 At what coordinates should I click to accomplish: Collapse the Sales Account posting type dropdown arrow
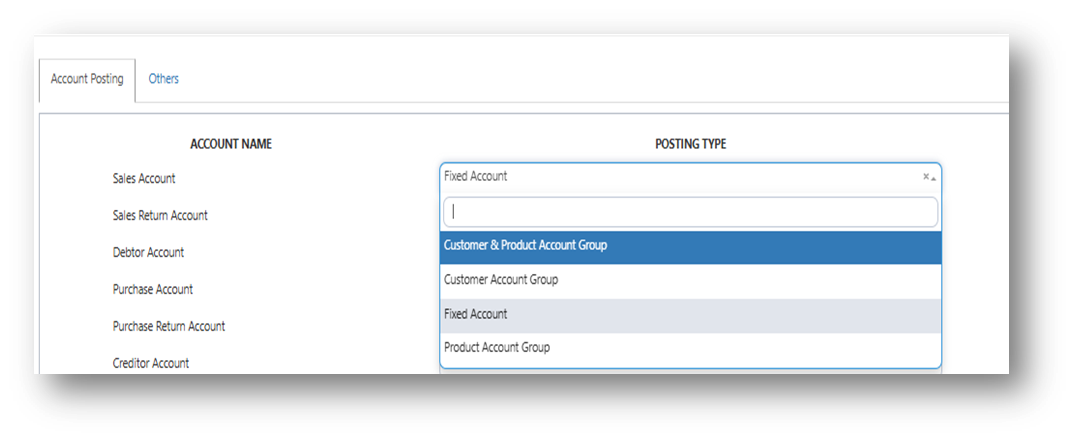point(933,178)
